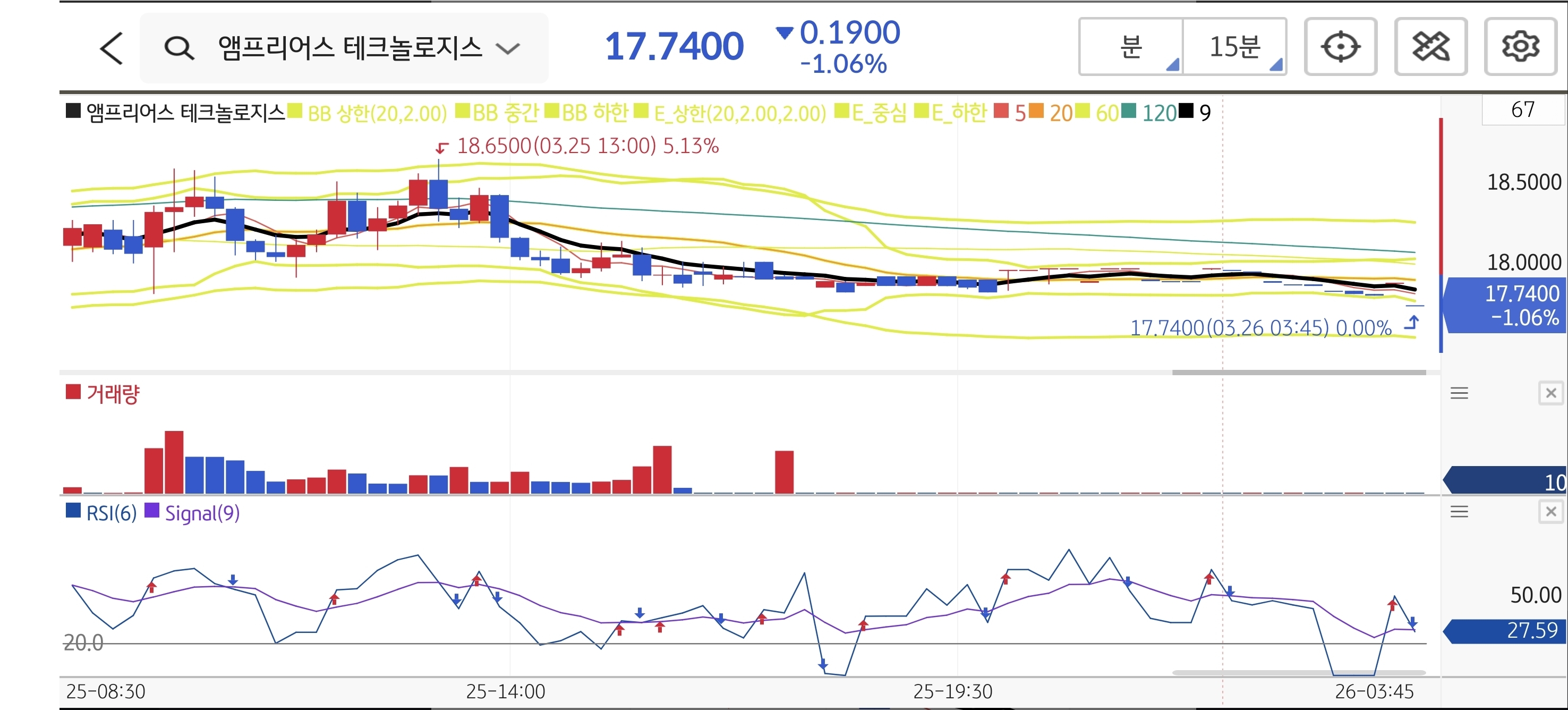Close the volume indicator panel
Image resolution: width=1568 pixels, height=710 pixels.
pyautogui.click(x=1550, y=393)
